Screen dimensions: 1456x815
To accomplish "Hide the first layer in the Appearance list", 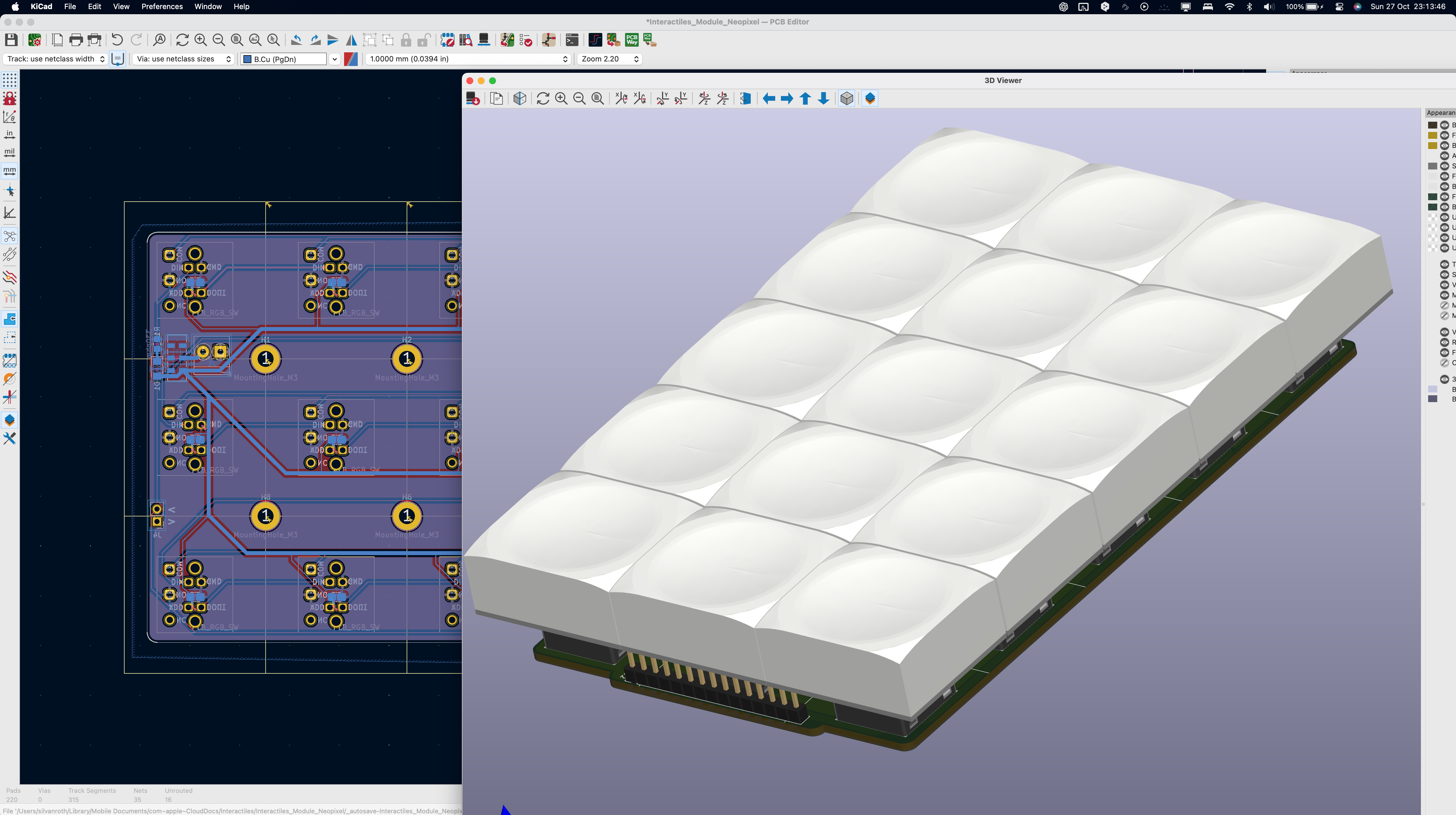I will [1444, 125].
